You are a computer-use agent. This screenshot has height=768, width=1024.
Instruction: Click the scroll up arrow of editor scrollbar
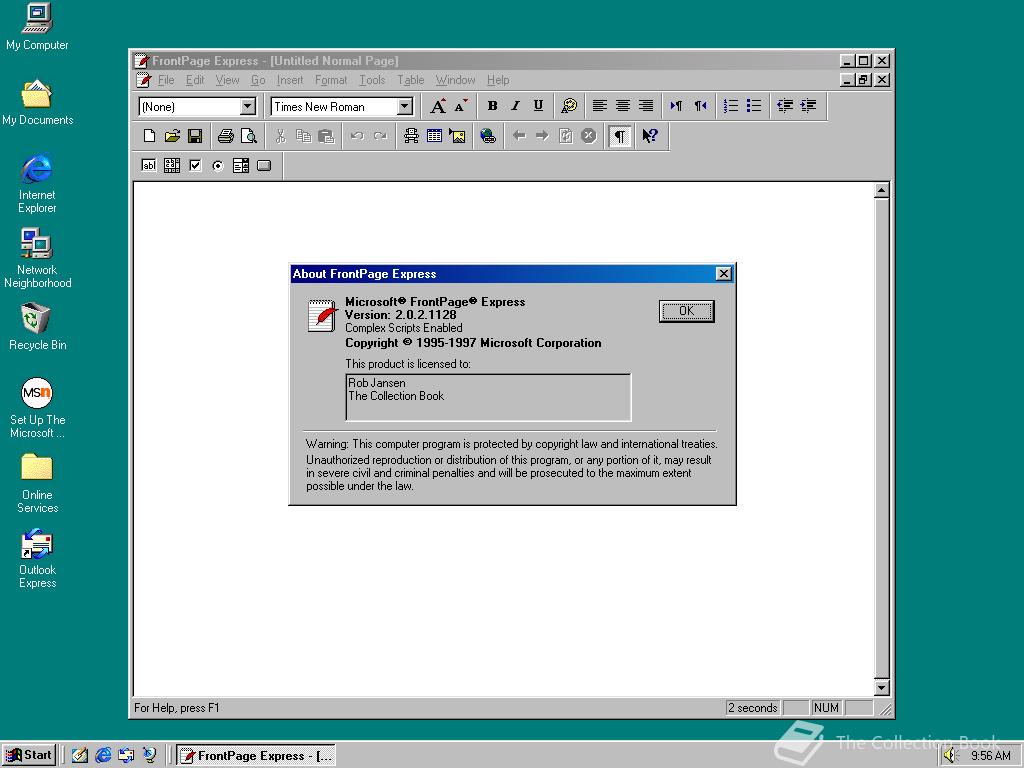[x=882, y=191]
